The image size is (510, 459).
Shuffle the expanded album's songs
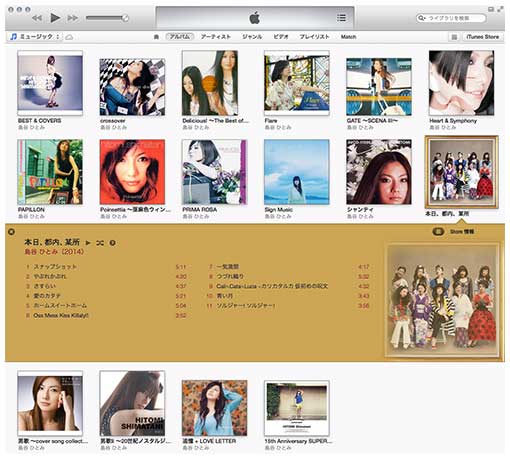[100, 243]
